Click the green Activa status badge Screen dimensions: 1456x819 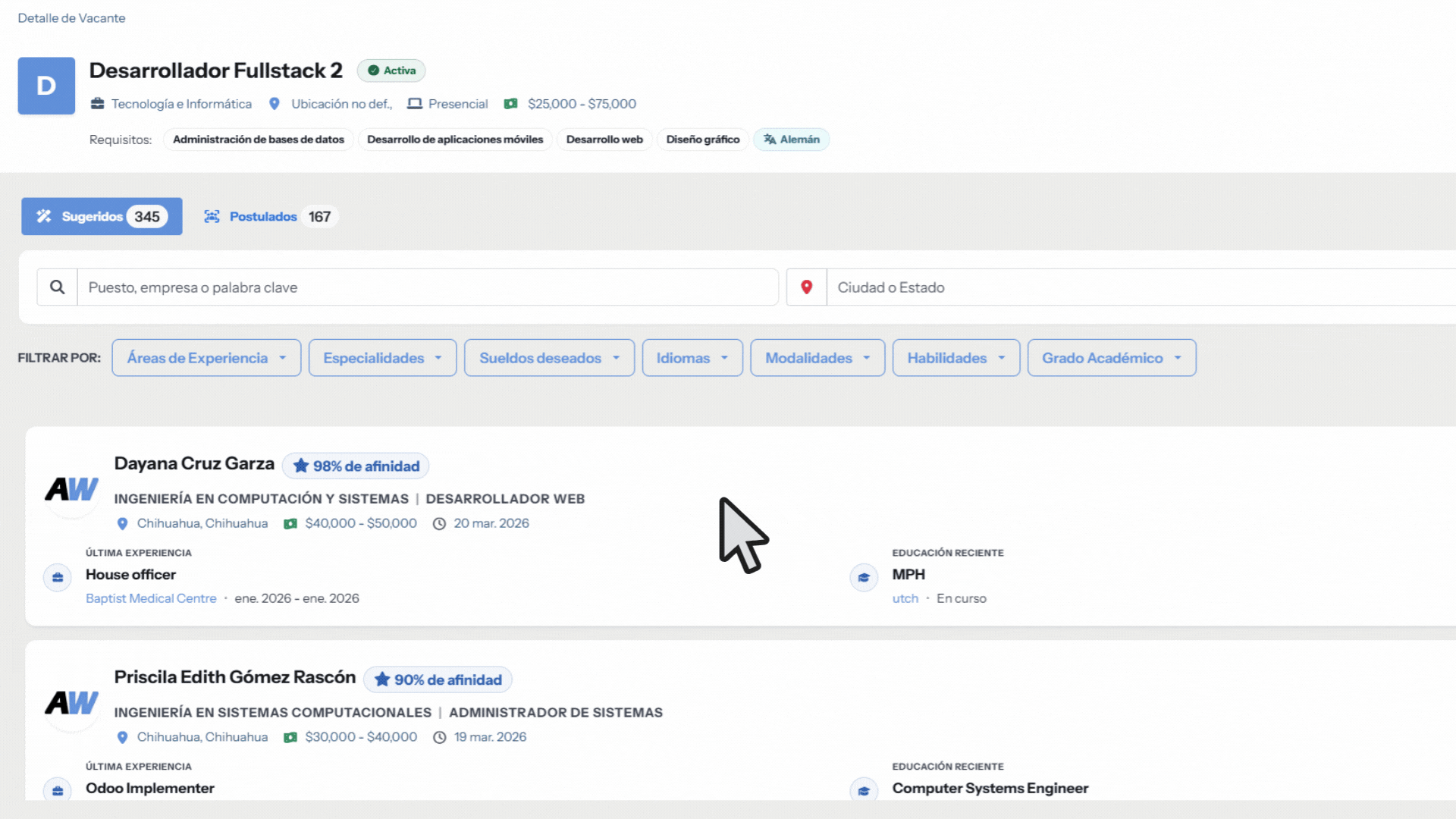391,71
